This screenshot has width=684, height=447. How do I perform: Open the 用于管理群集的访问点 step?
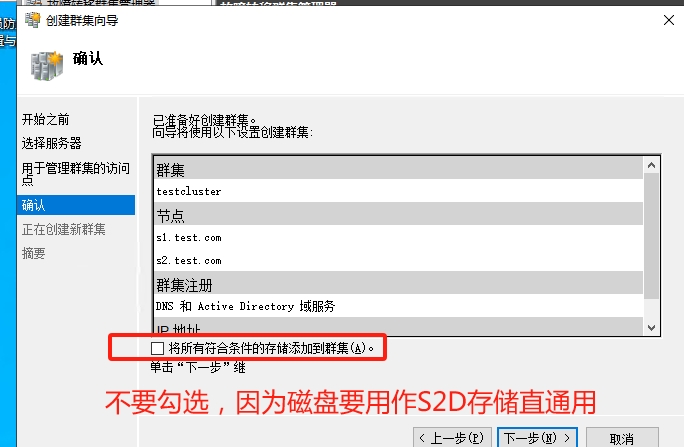76,174
